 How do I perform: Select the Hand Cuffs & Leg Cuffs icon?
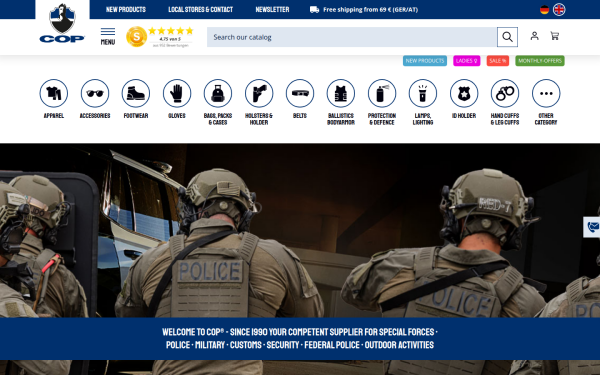click(x=505, y=93)
